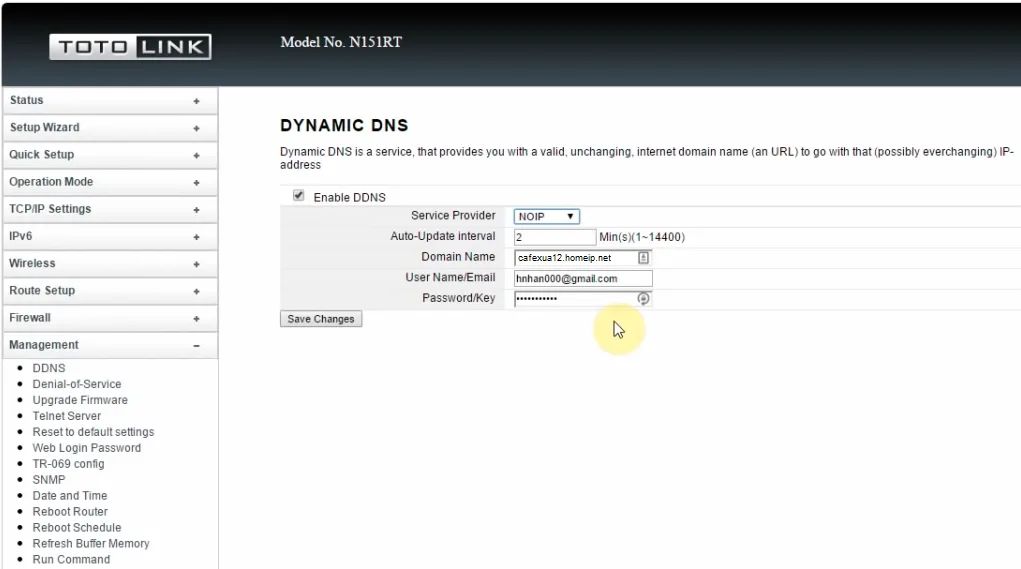
Task: Open the Operation Mode menu item
Action: [110, 182]
